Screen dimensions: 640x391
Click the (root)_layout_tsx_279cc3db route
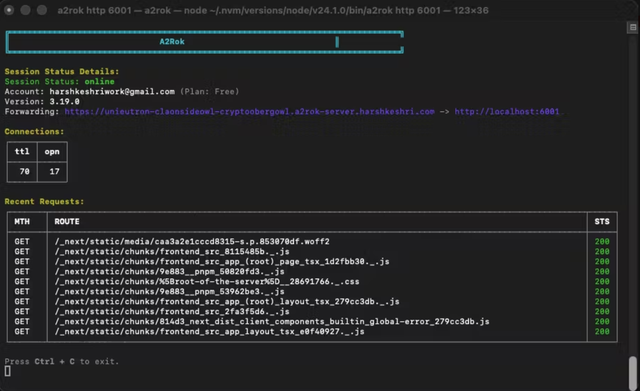(x=227, y=301)
